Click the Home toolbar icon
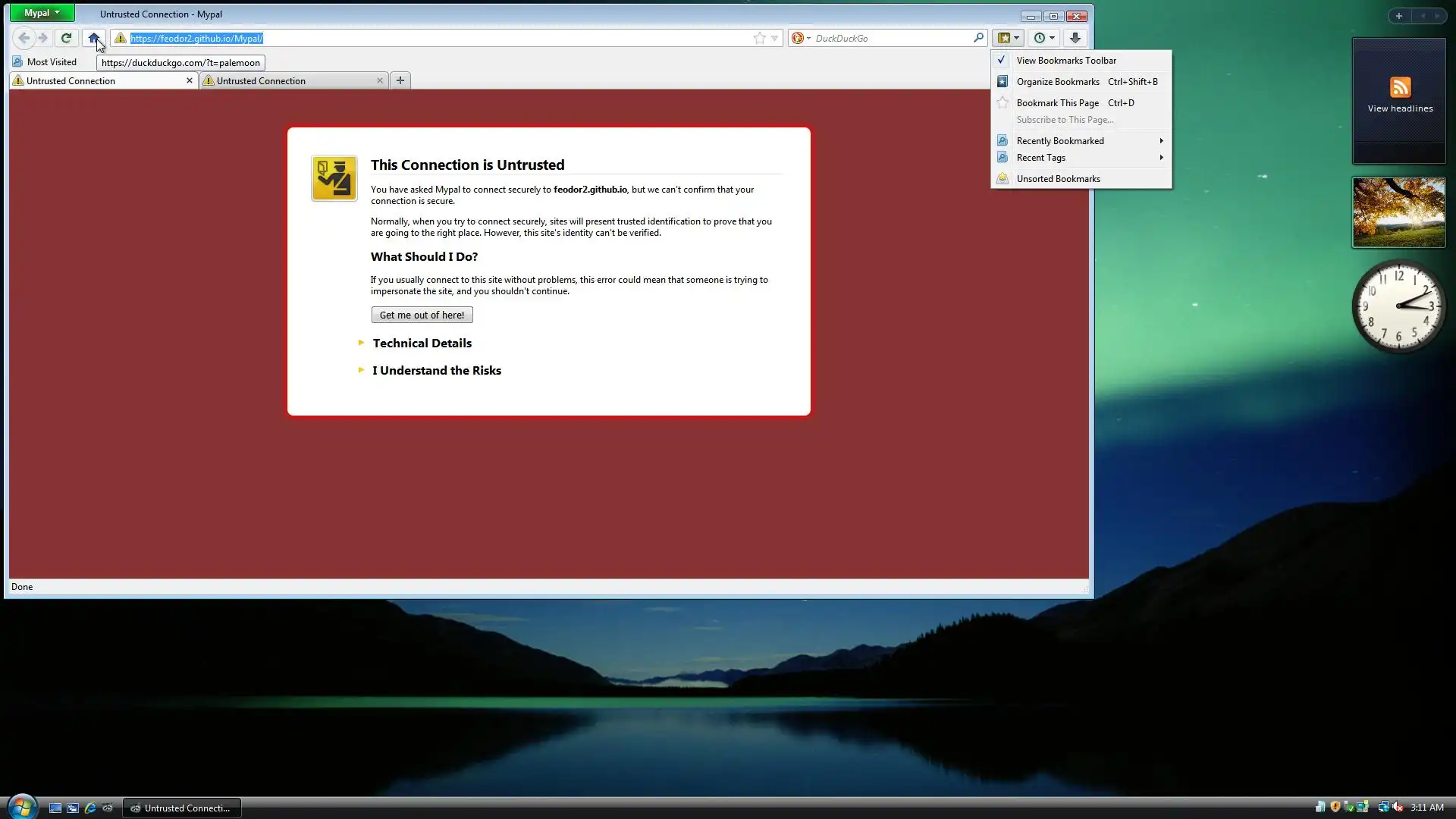The image size is (1456, 819). (x=93, y=38)
